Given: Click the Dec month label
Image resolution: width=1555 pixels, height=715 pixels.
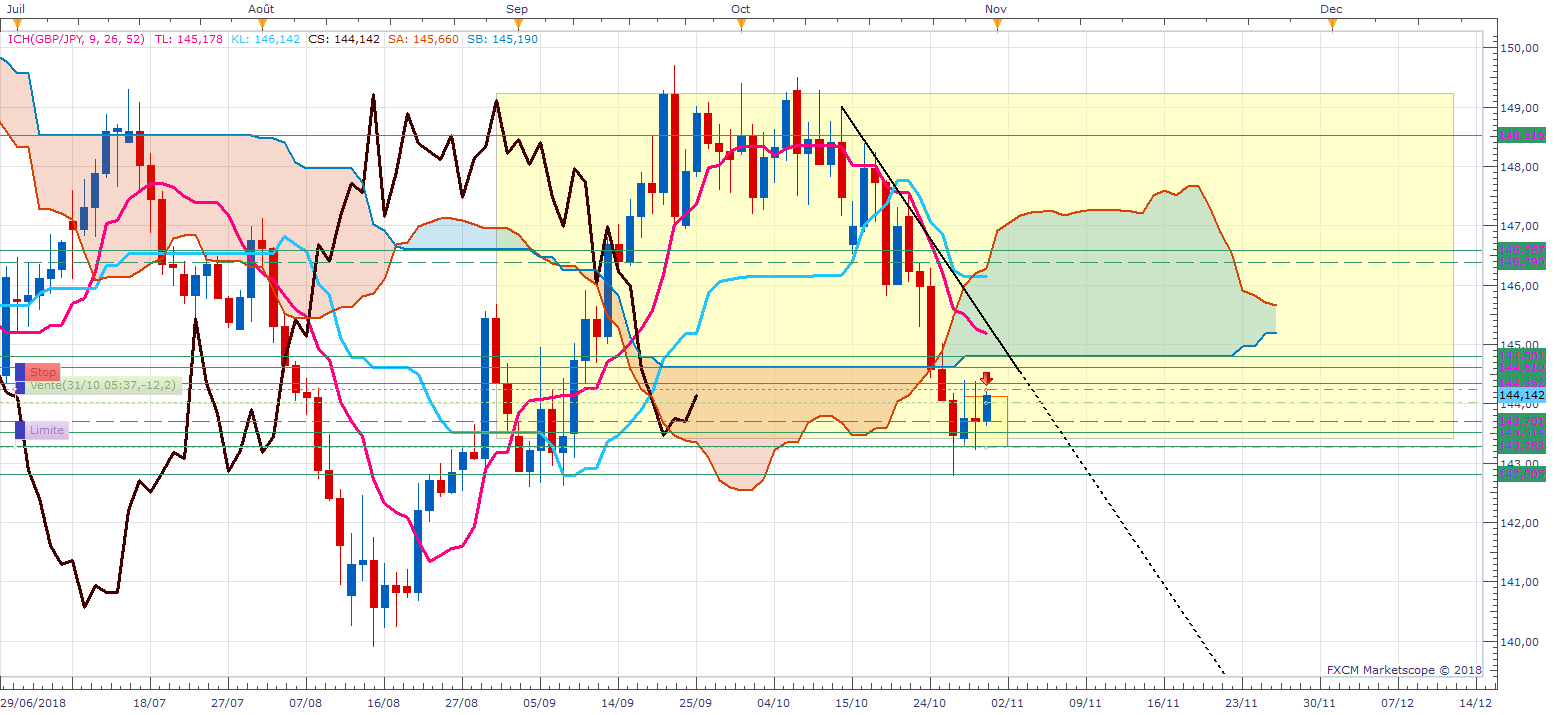Looking at the screenshot, I should pos(1331,8).
